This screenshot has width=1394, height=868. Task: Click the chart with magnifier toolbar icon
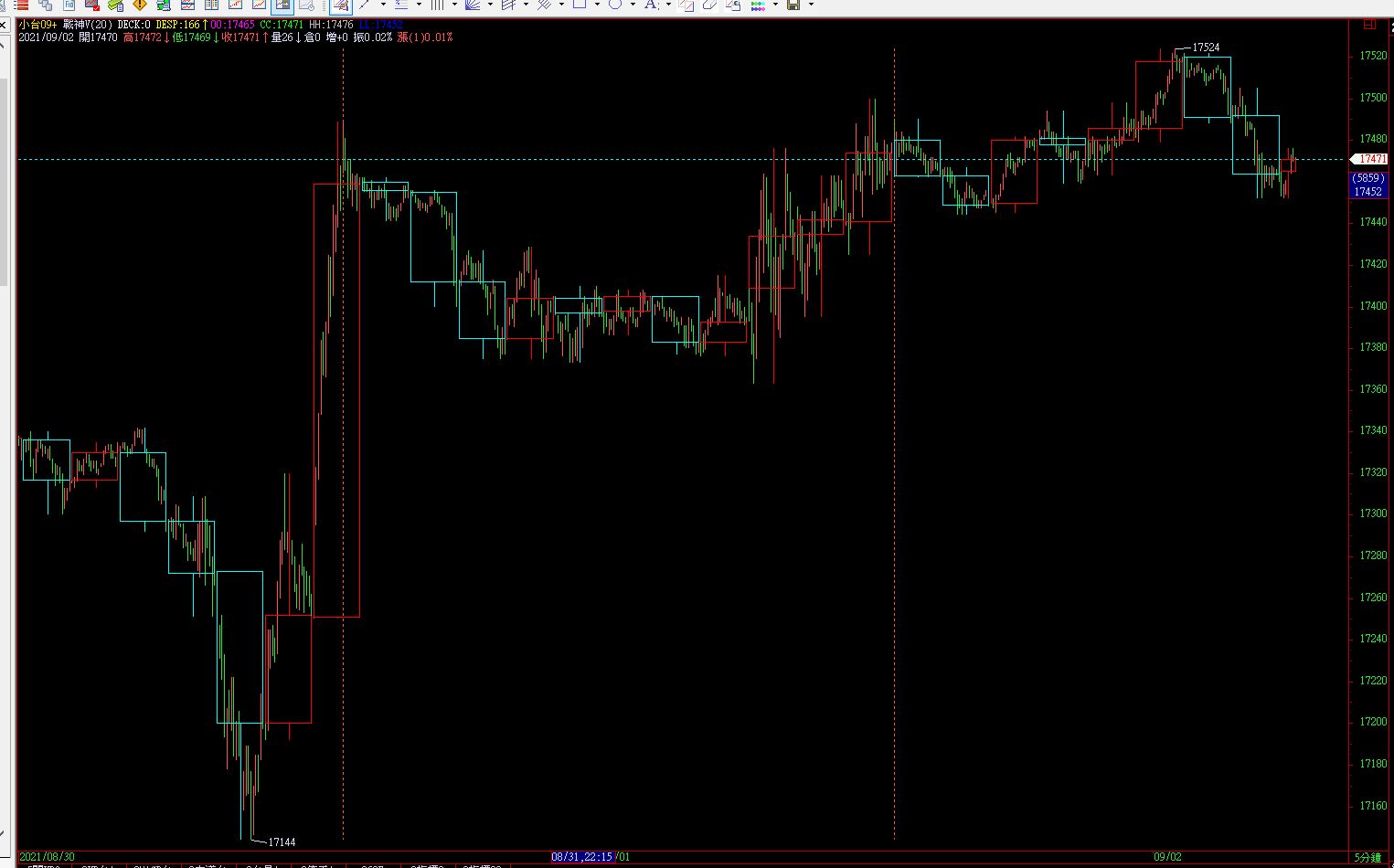point(306,5)
